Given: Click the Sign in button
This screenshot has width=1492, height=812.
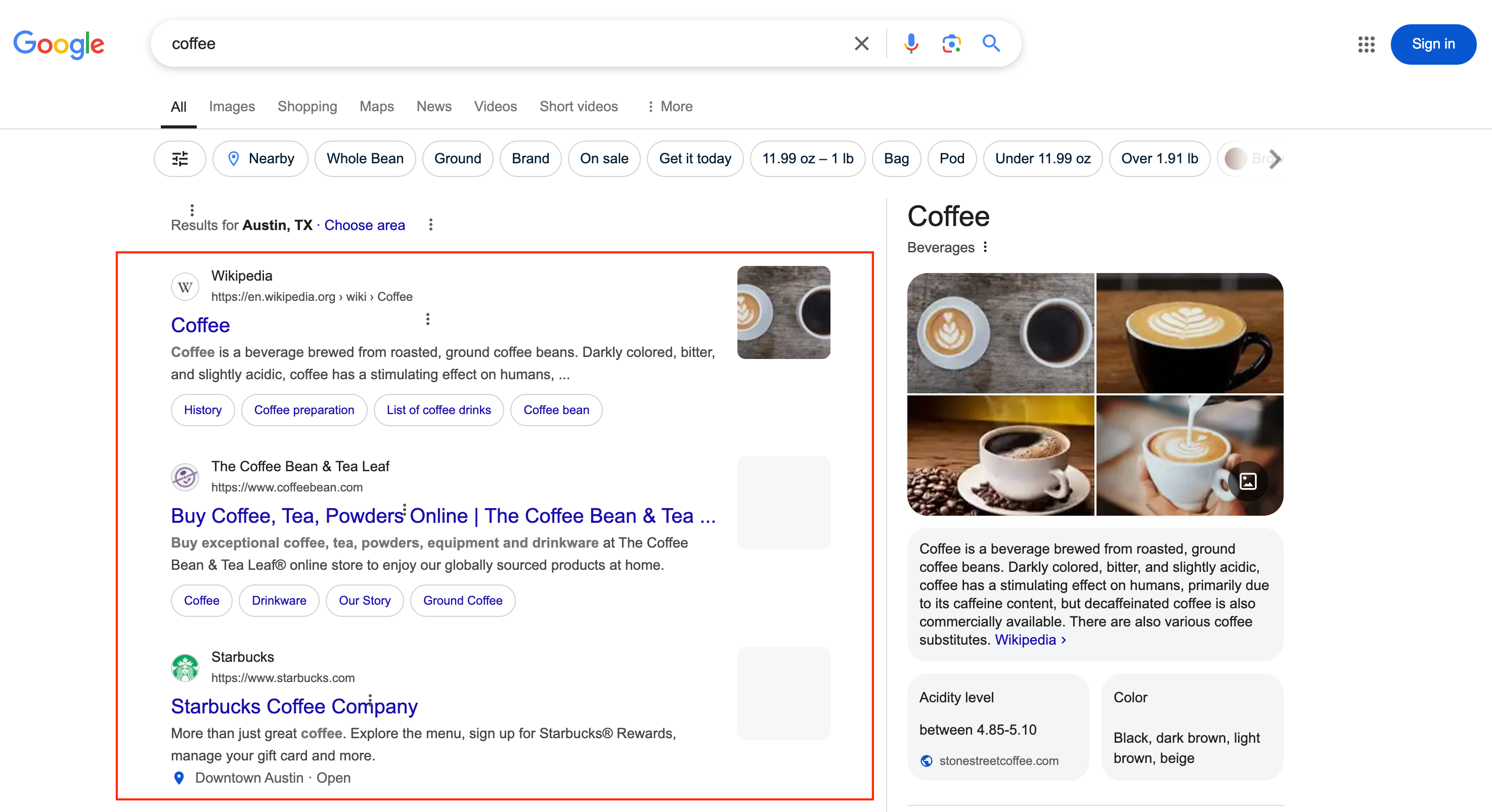Looking at the screenshot, I should pyautogui.click(x=1432, y=44).
